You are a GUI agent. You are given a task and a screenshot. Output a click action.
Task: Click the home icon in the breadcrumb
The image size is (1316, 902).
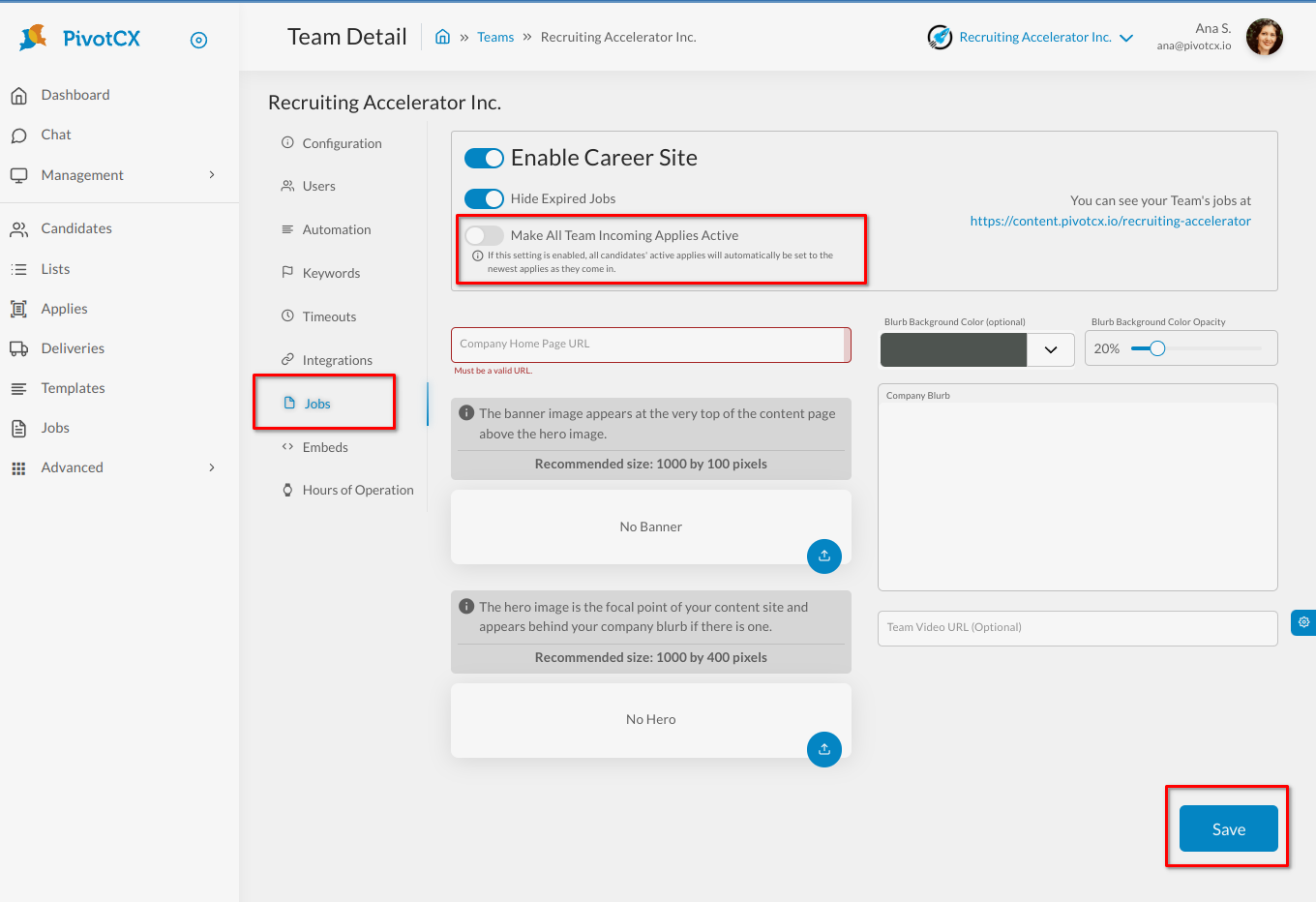coord(442,37)
